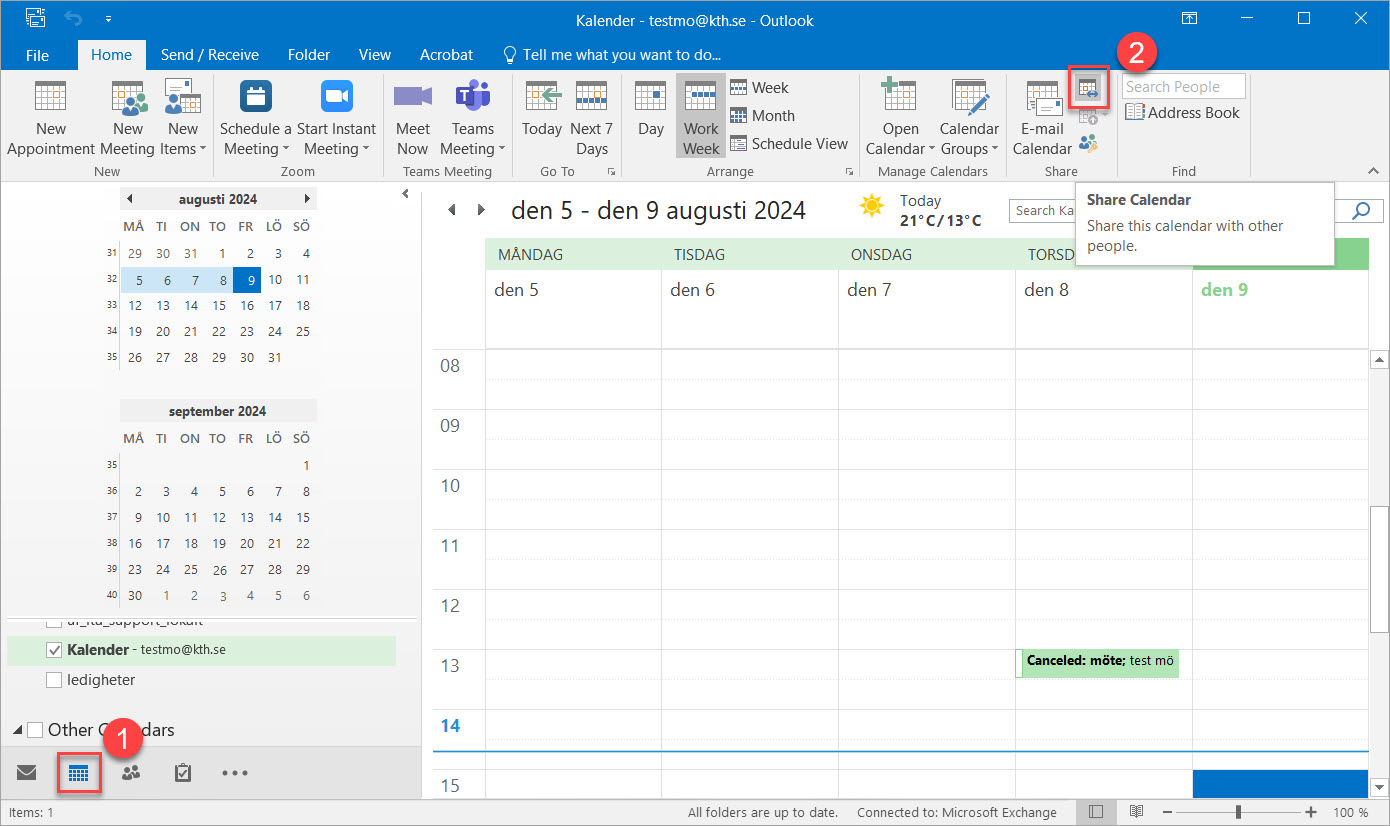This screenshot has width=1390, height=826.
Task: Create a New Appointment
Action: point(50,118)
